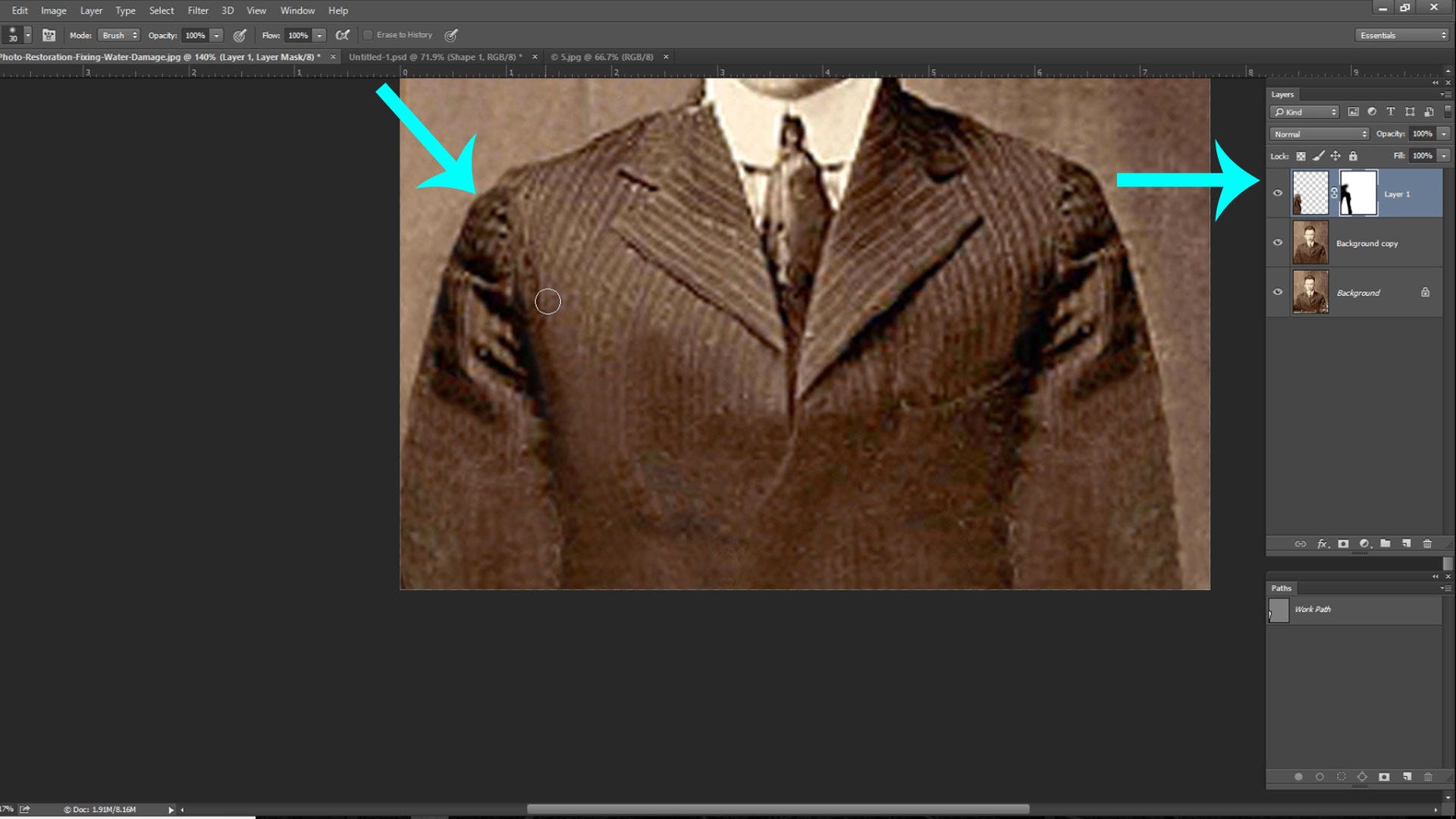Toggle visibility of Layer 1
The width and height of the screenshot is (1456, 819).
coord(1278,193)
